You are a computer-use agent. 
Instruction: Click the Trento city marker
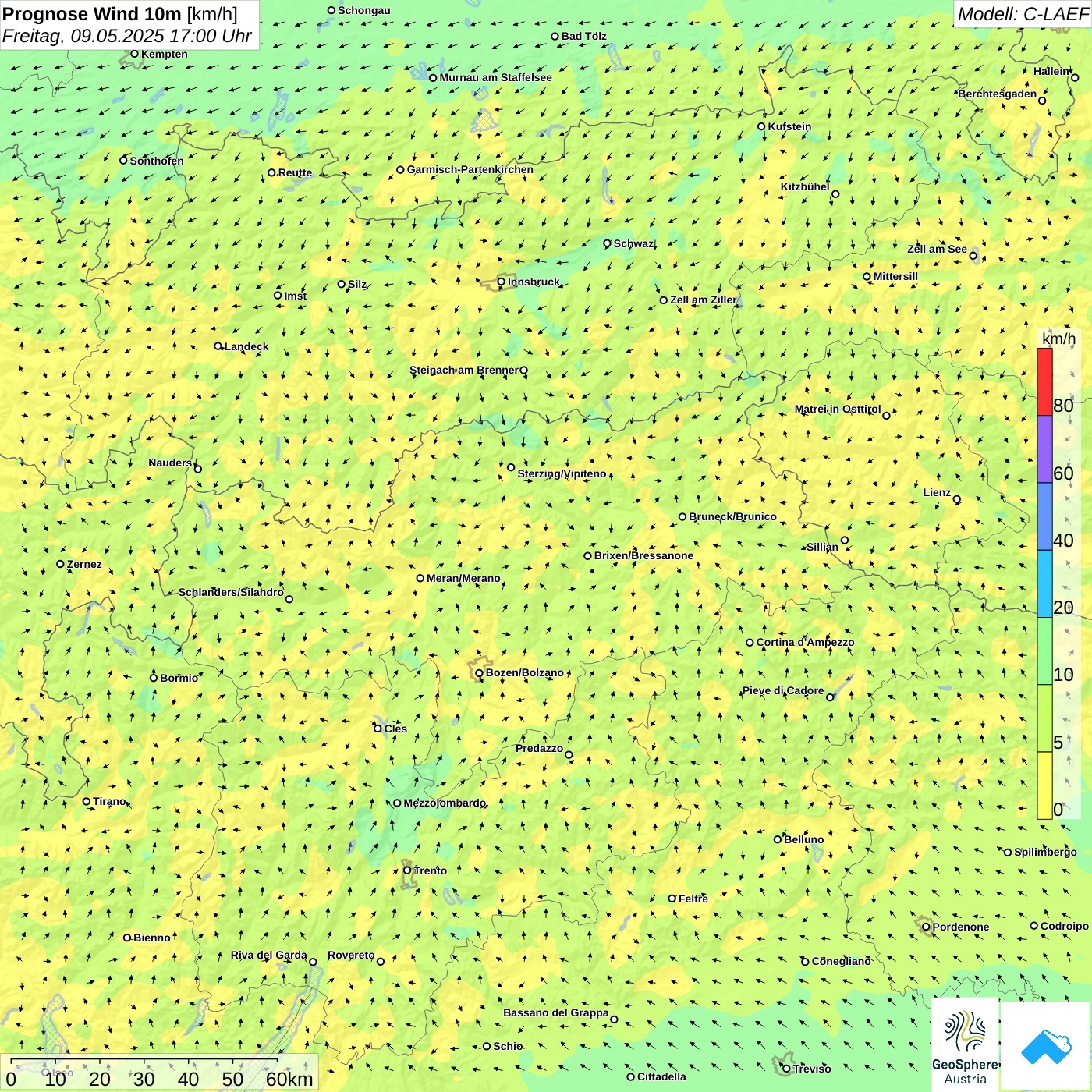[x=407, y=870]
